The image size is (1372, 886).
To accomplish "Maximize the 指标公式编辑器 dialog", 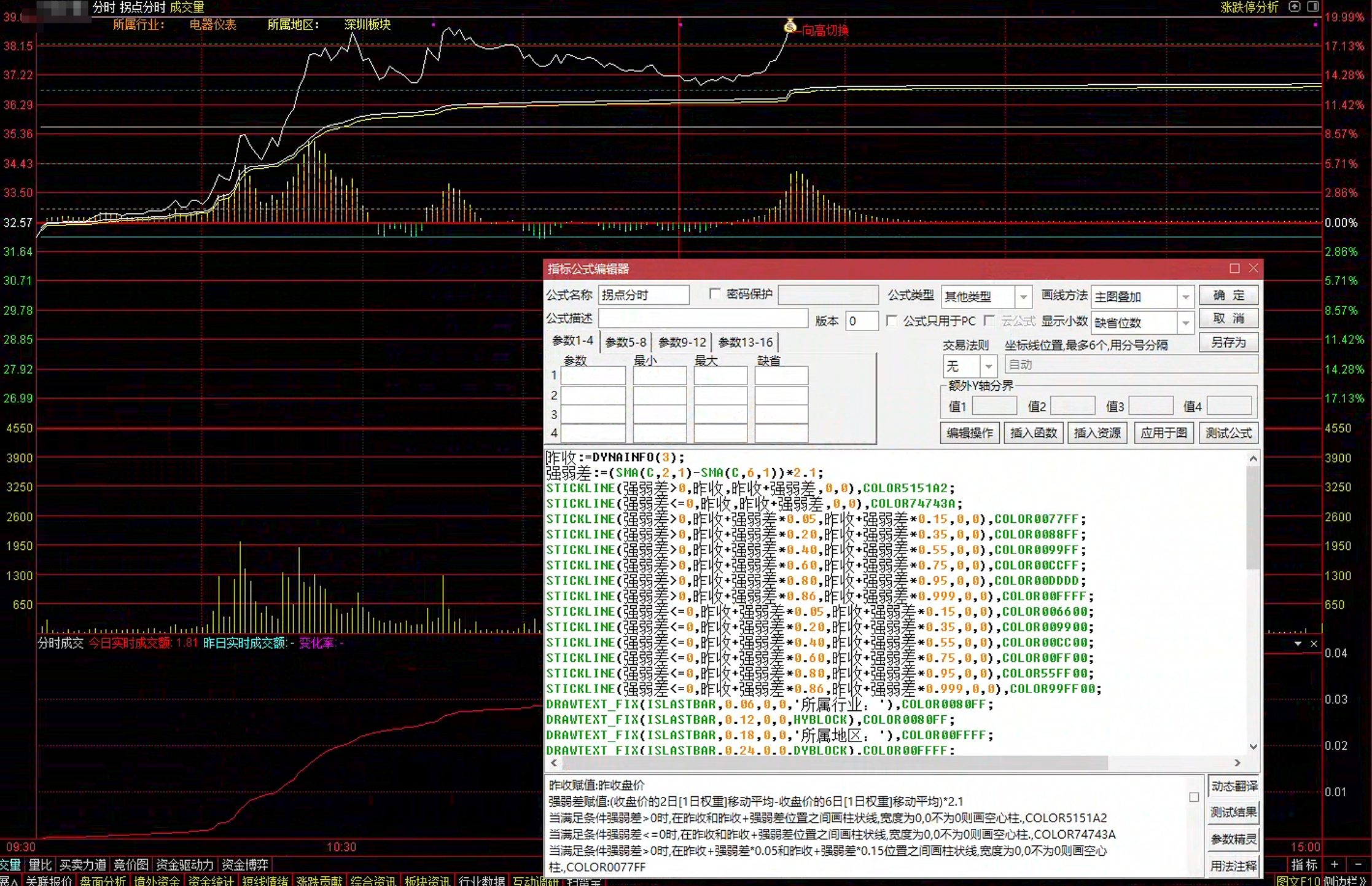I will (1234, 269).
